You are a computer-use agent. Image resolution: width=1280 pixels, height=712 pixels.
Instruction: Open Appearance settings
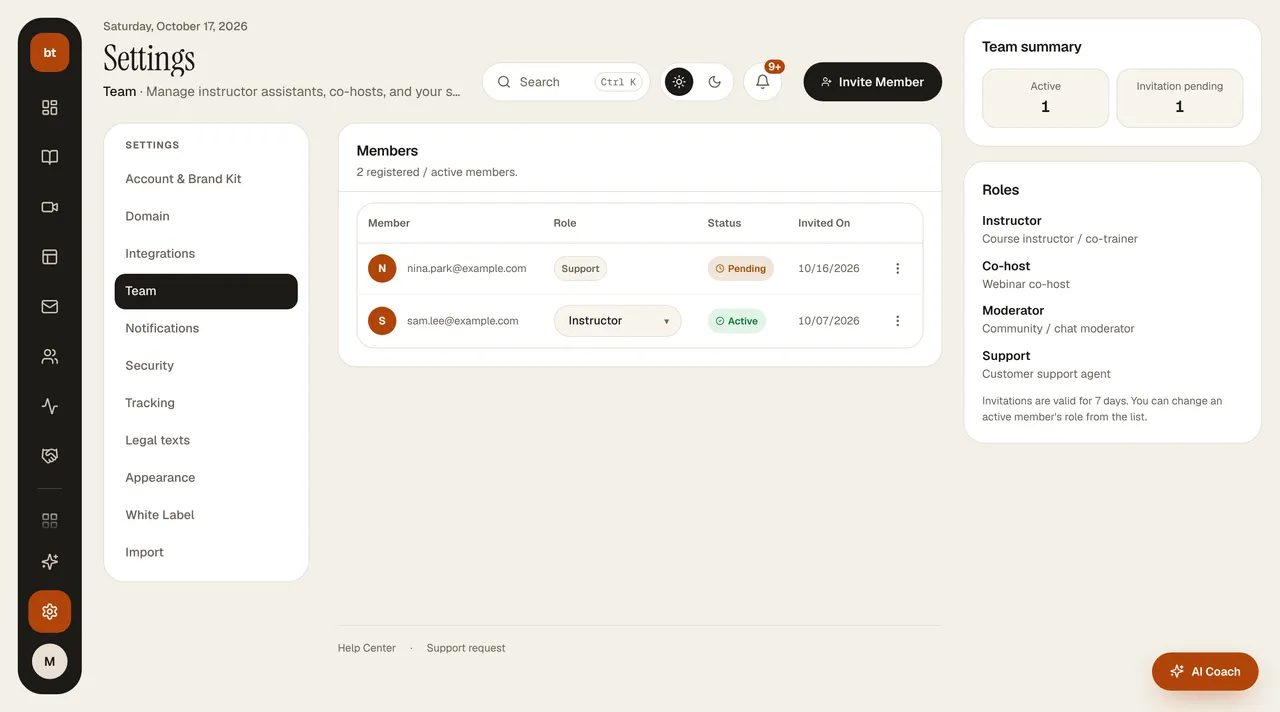(x=206, y=478)
